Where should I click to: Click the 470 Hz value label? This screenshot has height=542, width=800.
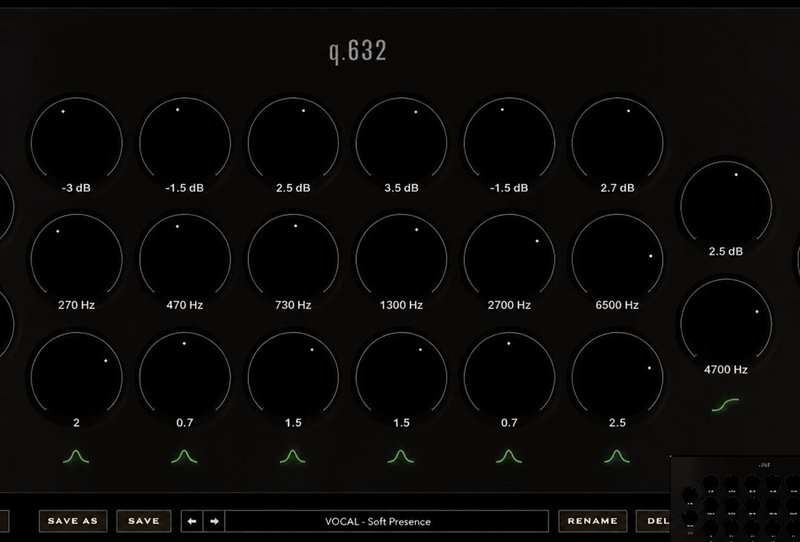(185, 305)
